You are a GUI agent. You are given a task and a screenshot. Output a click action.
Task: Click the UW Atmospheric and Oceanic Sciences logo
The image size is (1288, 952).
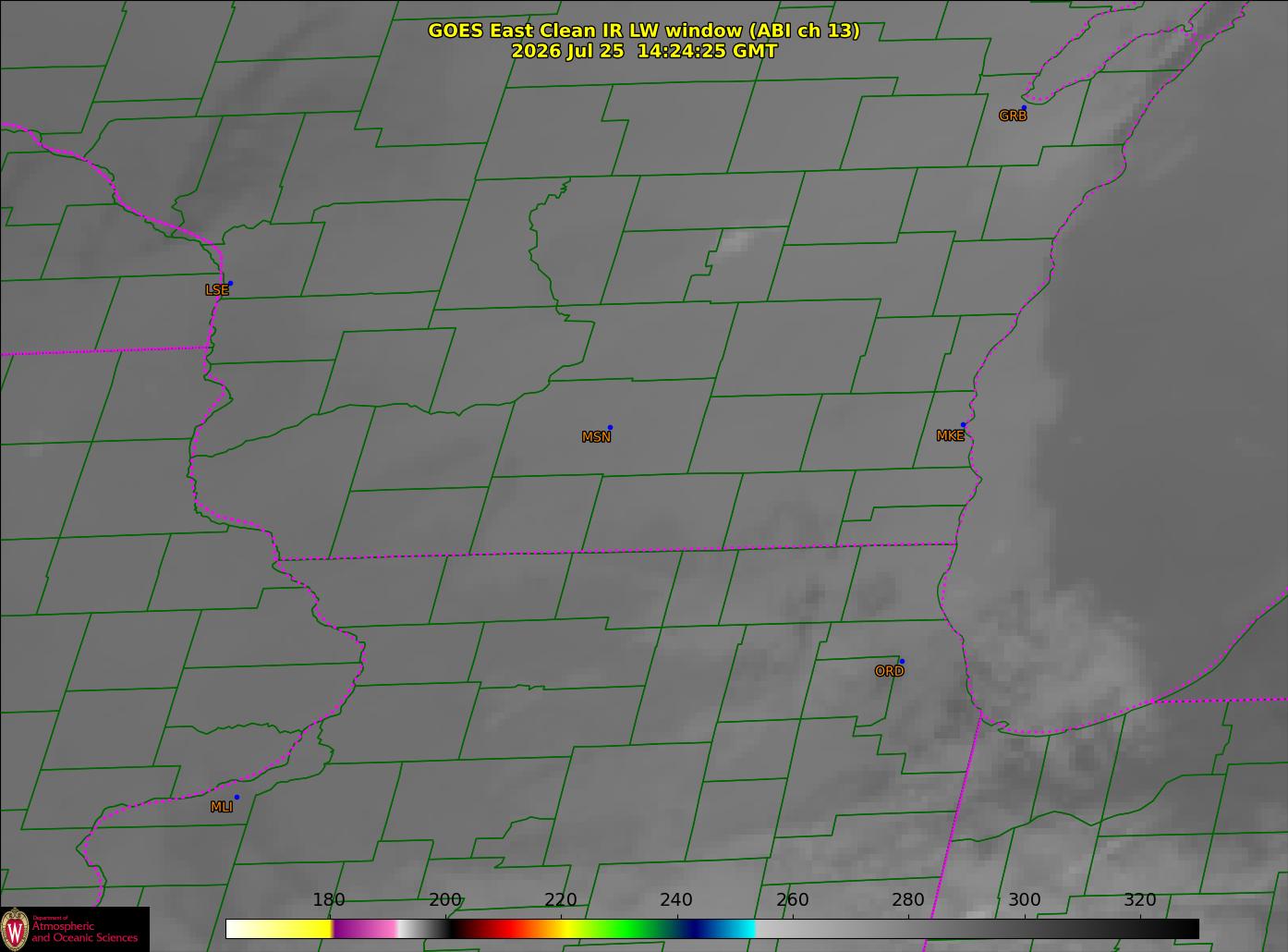[75, 929]
